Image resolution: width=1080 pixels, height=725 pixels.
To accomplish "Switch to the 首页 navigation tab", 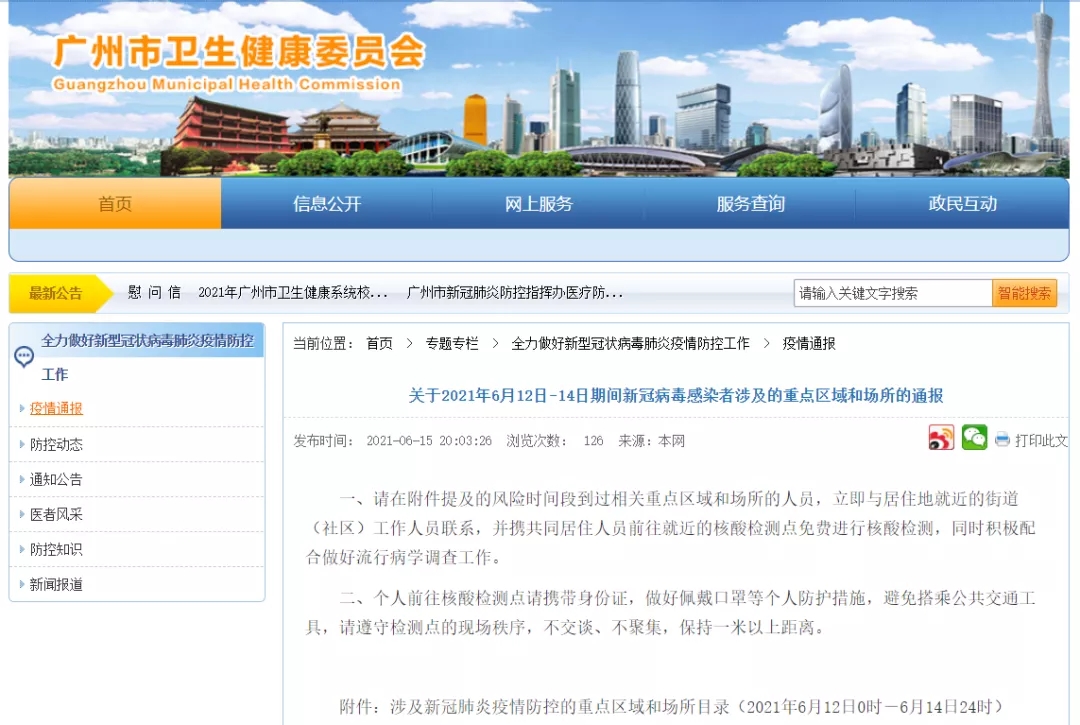I will [115, 204].
